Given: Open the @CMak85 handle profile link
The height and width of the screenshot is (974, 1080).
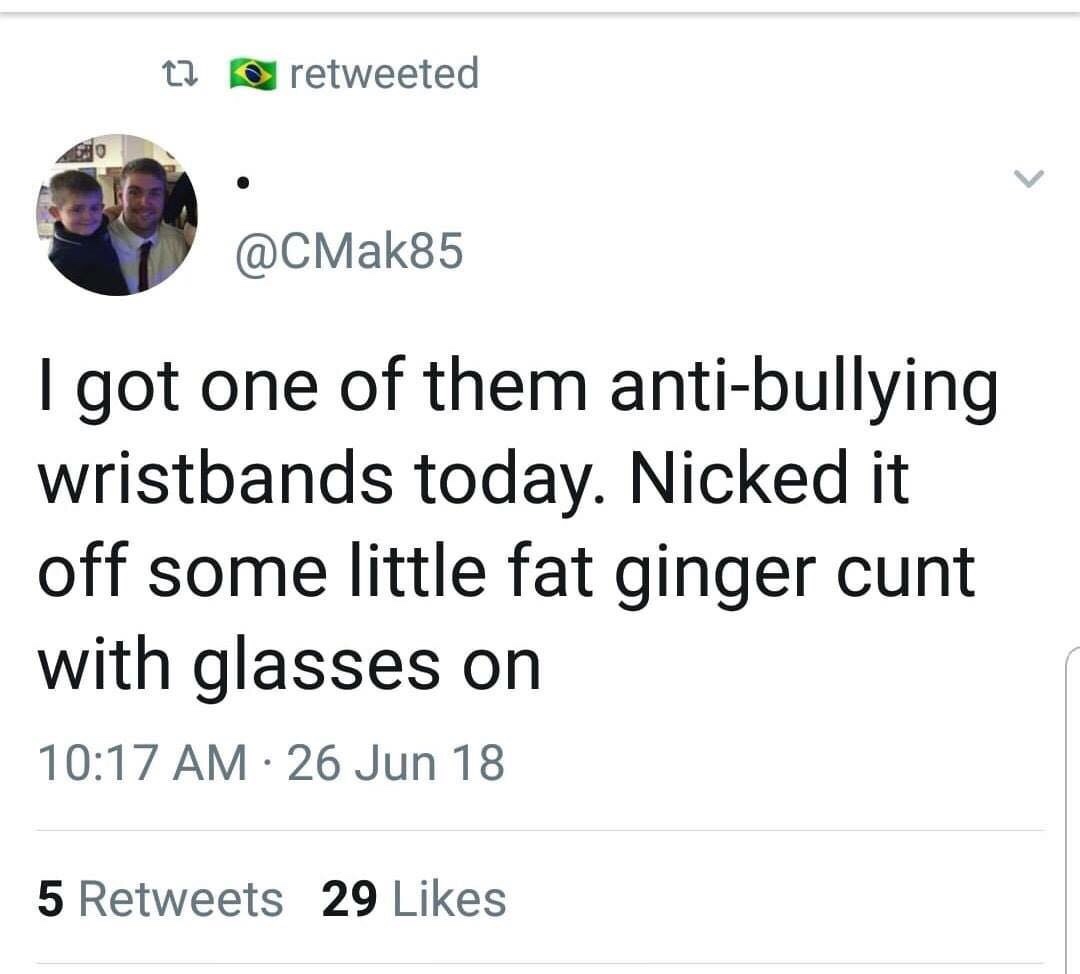Looking at the screenshot, I should pos(348,251).
